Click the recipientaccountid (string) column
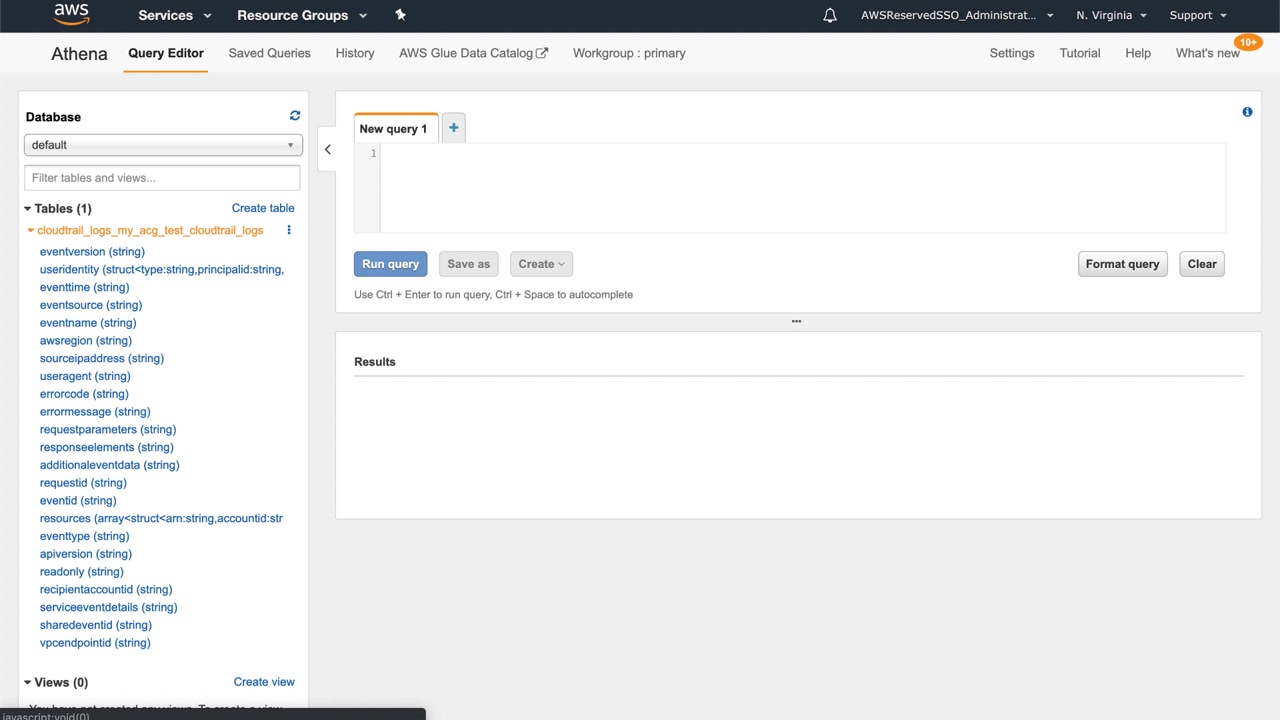The image size is (1280, 720). pos(106,590)
